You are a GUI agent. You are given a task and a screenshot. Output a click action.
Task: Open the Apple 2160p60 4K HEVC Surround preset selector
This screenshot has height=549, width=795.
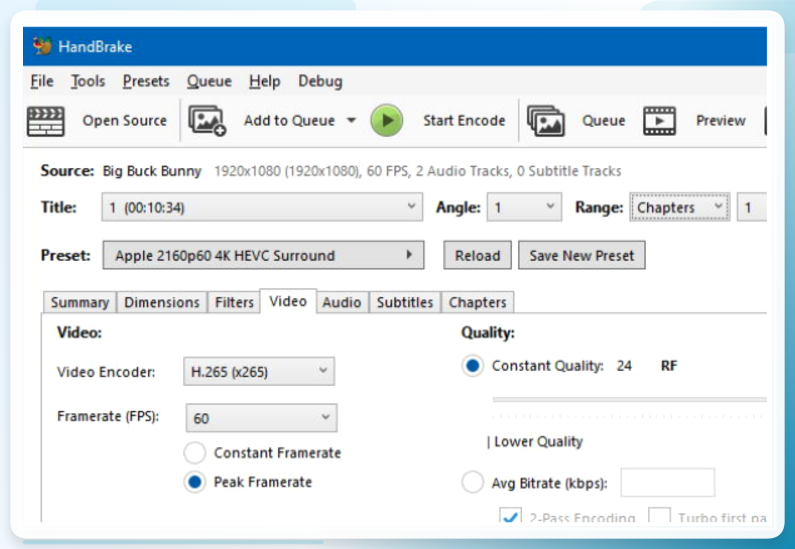pos(263,255)
